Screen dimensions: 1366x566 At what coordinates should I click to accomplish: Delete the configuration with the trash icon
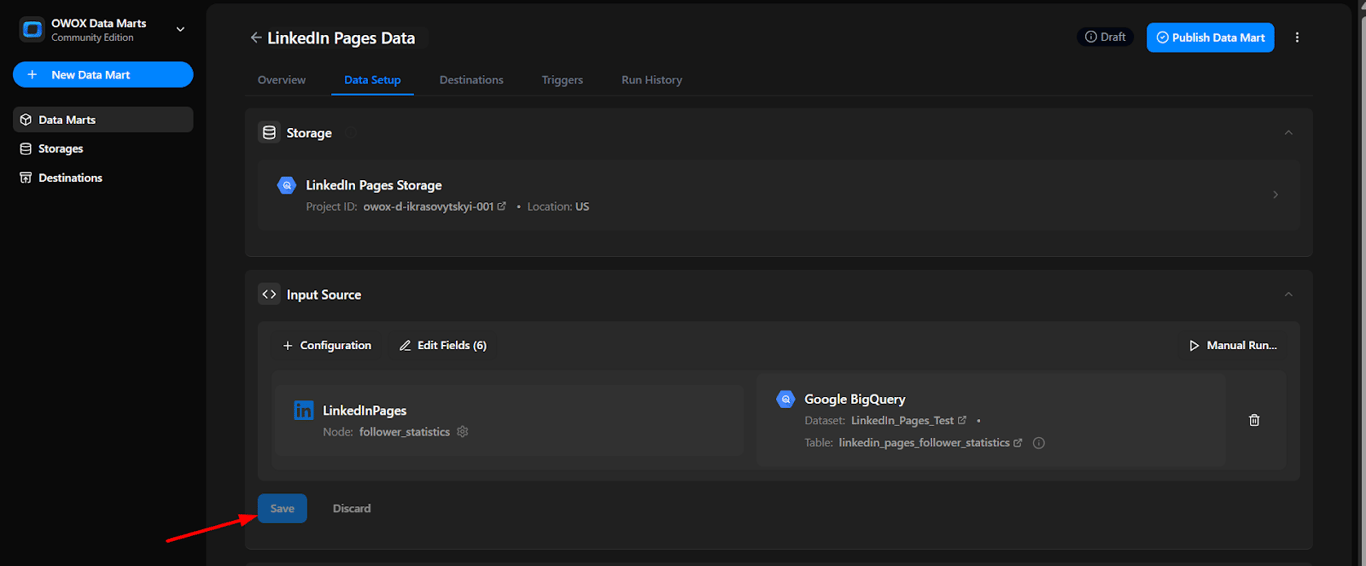tap(1254, 420)
